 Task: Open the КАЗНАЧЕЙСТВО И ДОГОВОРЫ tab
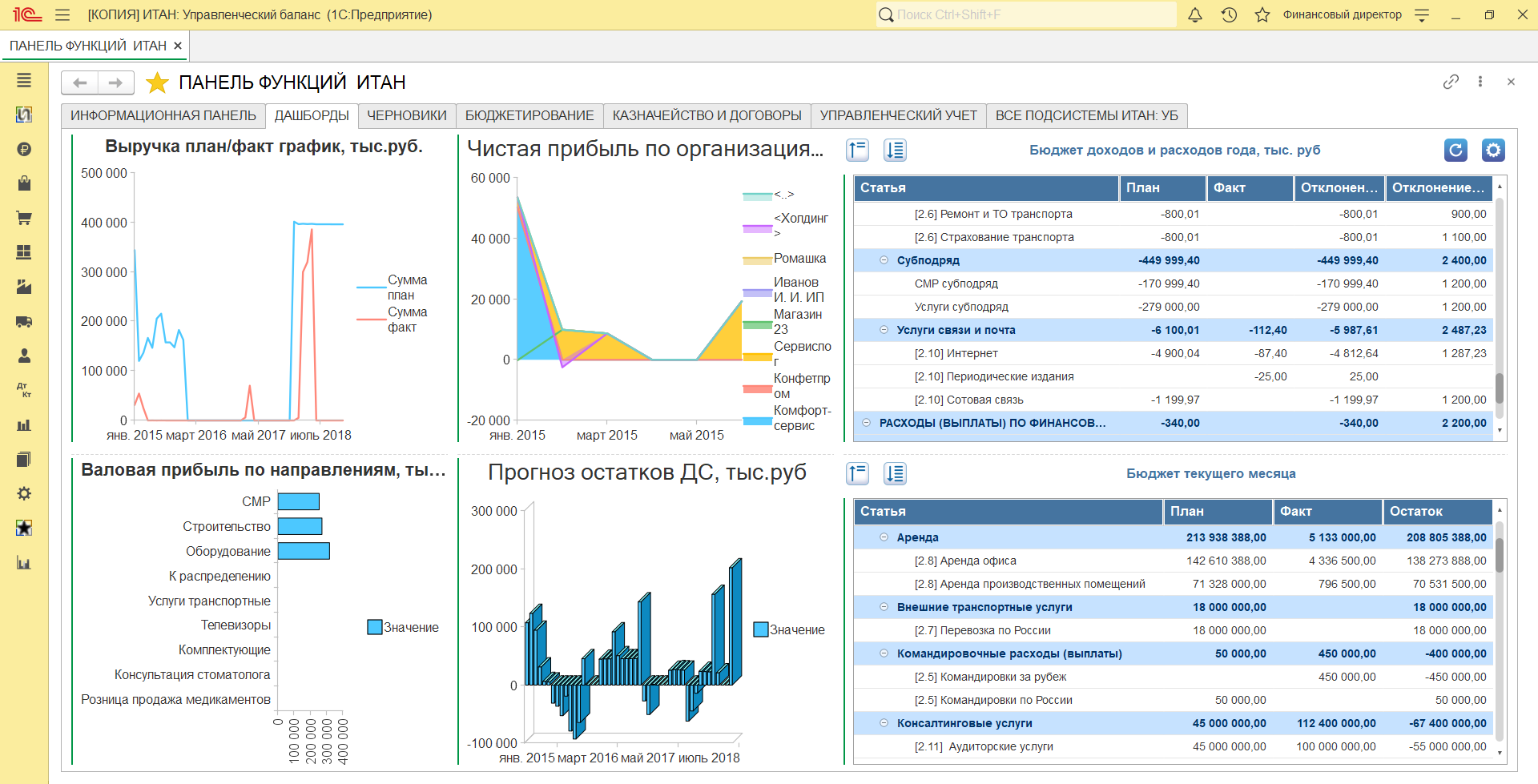point(707,115)
